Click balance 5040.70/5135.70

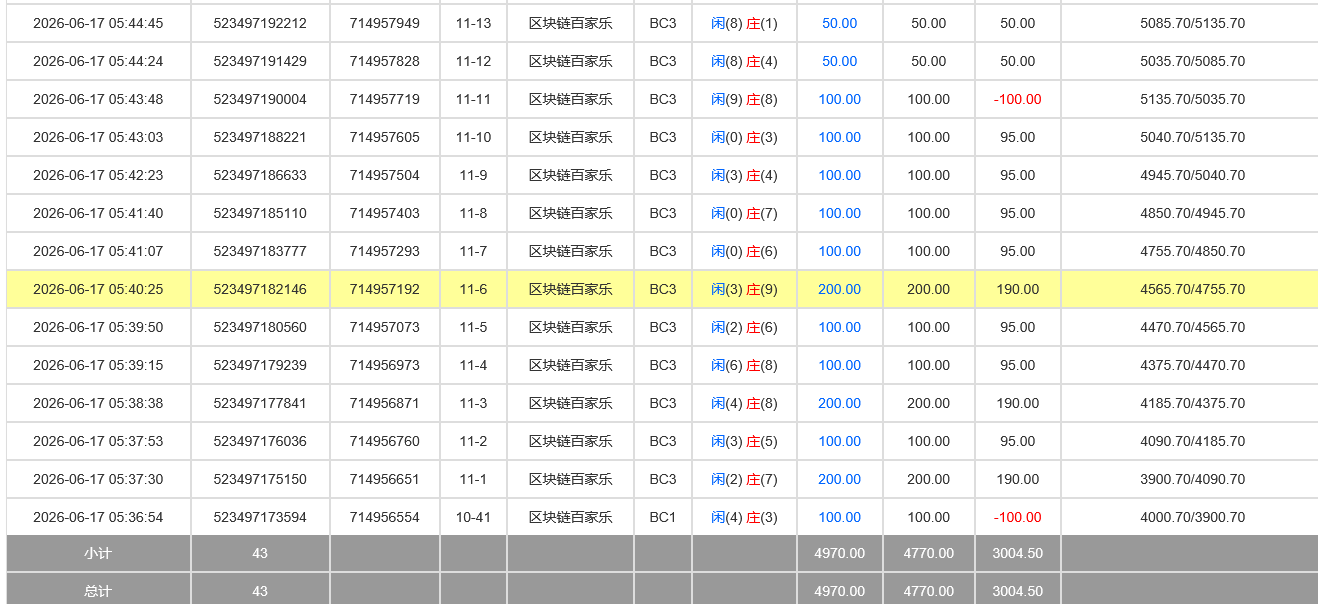pos(1193,137)
